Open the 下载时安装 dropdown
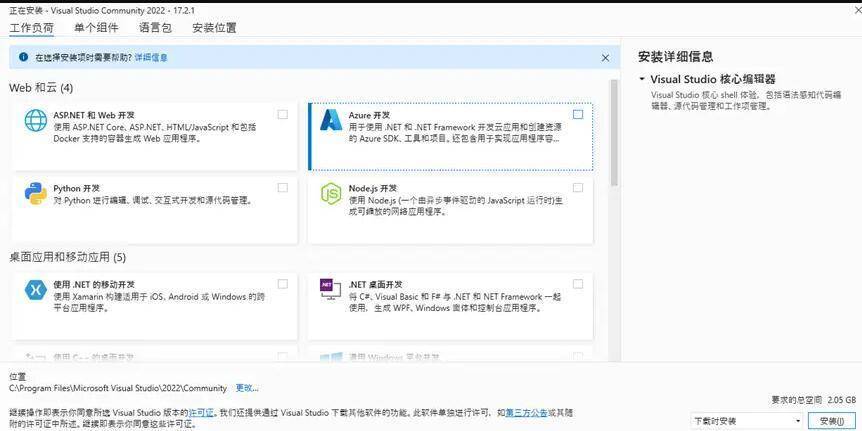The height and width of the screenshot is (431, 862). click(747, 421)
